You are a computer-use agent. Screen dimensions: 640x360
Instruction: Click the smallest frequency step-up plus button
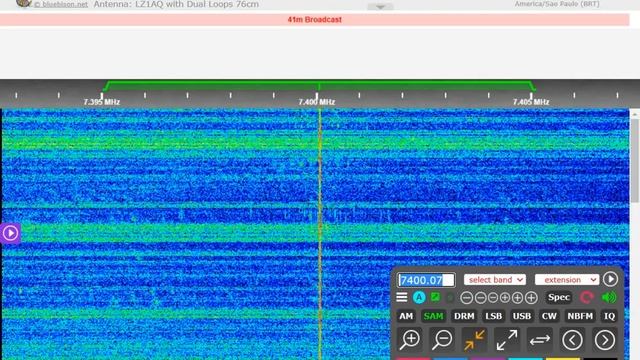(x=505, y=298)
